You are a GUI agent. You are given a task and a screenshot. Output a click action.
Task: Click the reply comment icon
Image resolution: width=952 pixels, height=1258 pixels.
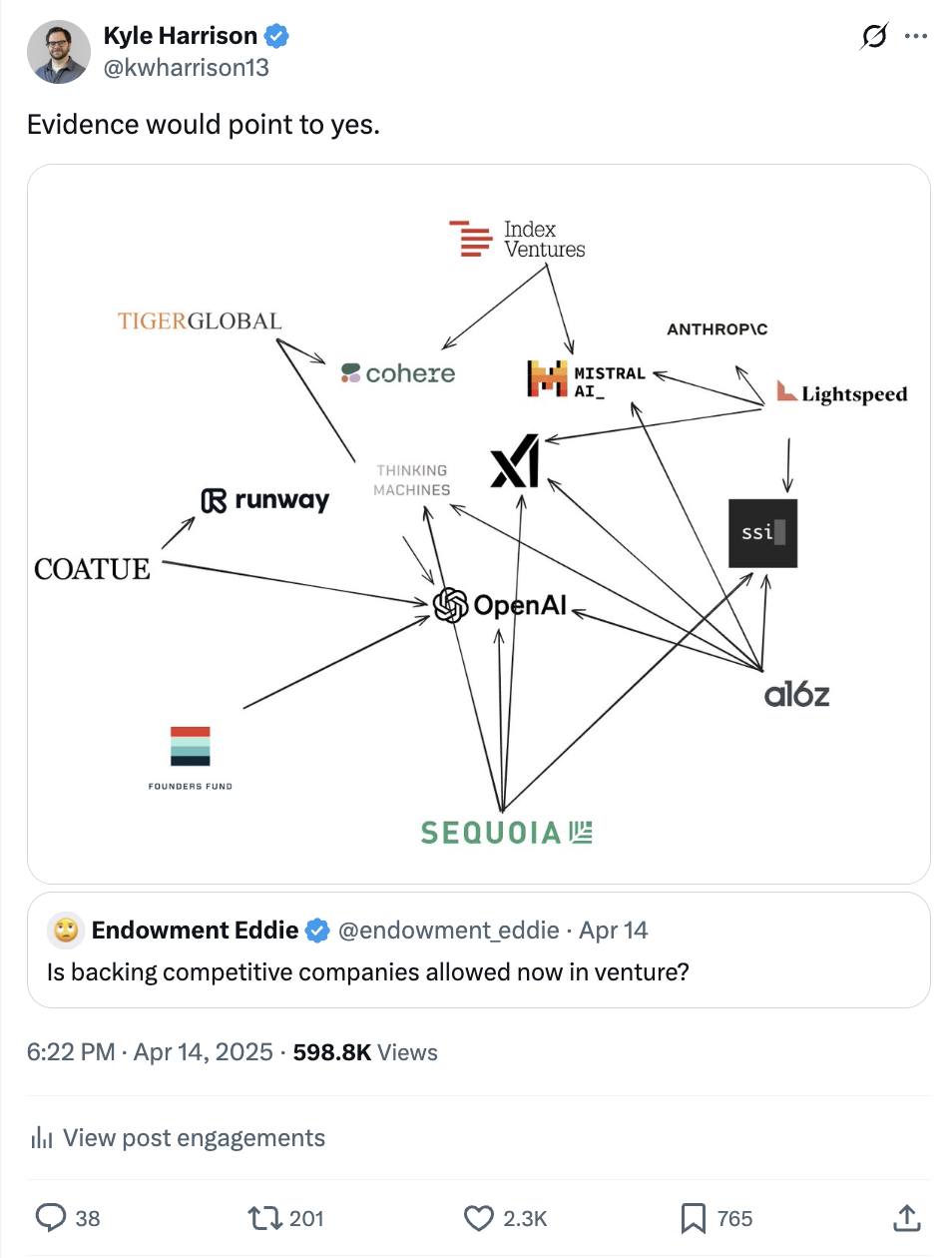pos(51,1217)
